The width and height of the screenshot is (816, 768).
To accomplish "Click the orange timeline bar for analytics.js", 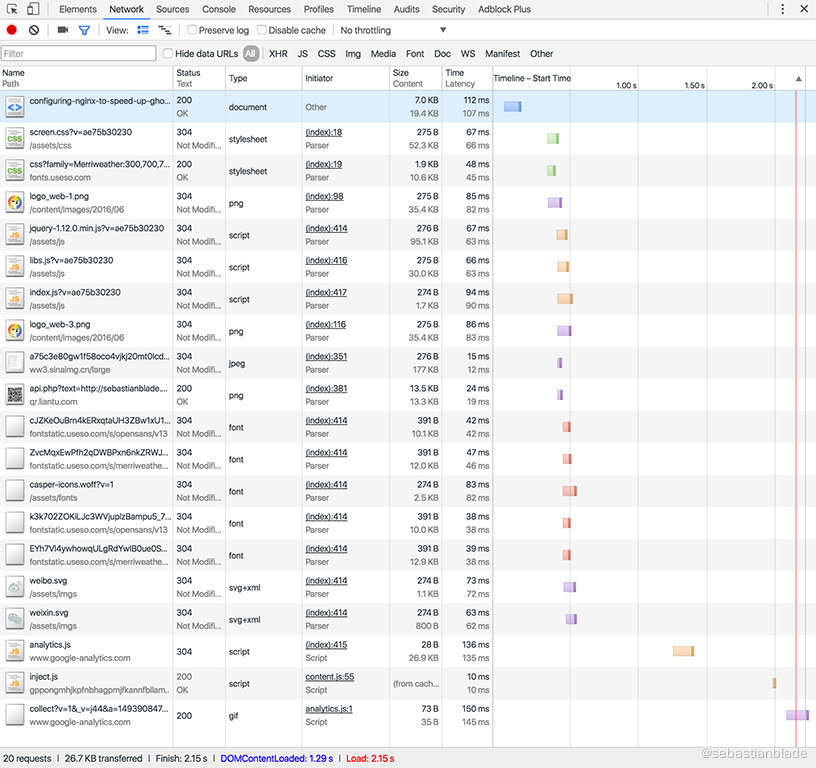I will click(683, 651).
